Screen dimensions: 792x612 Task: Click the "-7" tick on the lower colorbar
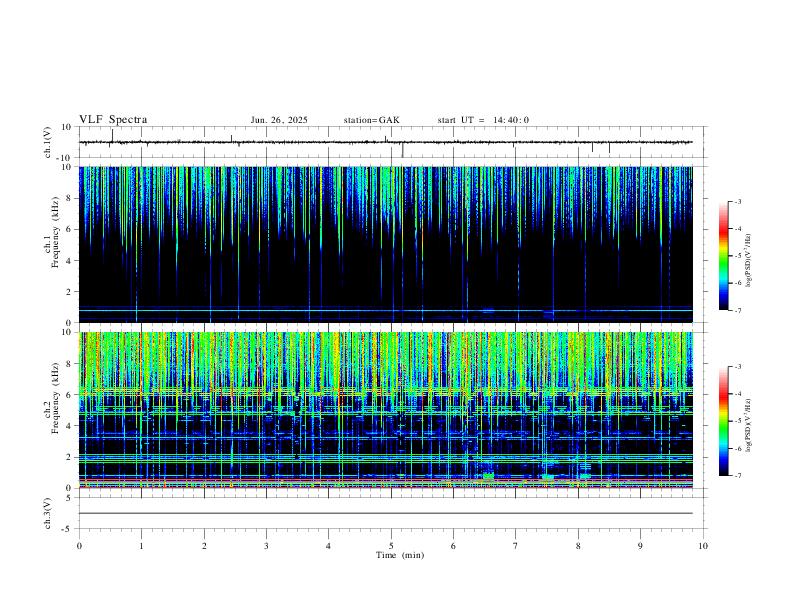[737, 476]
